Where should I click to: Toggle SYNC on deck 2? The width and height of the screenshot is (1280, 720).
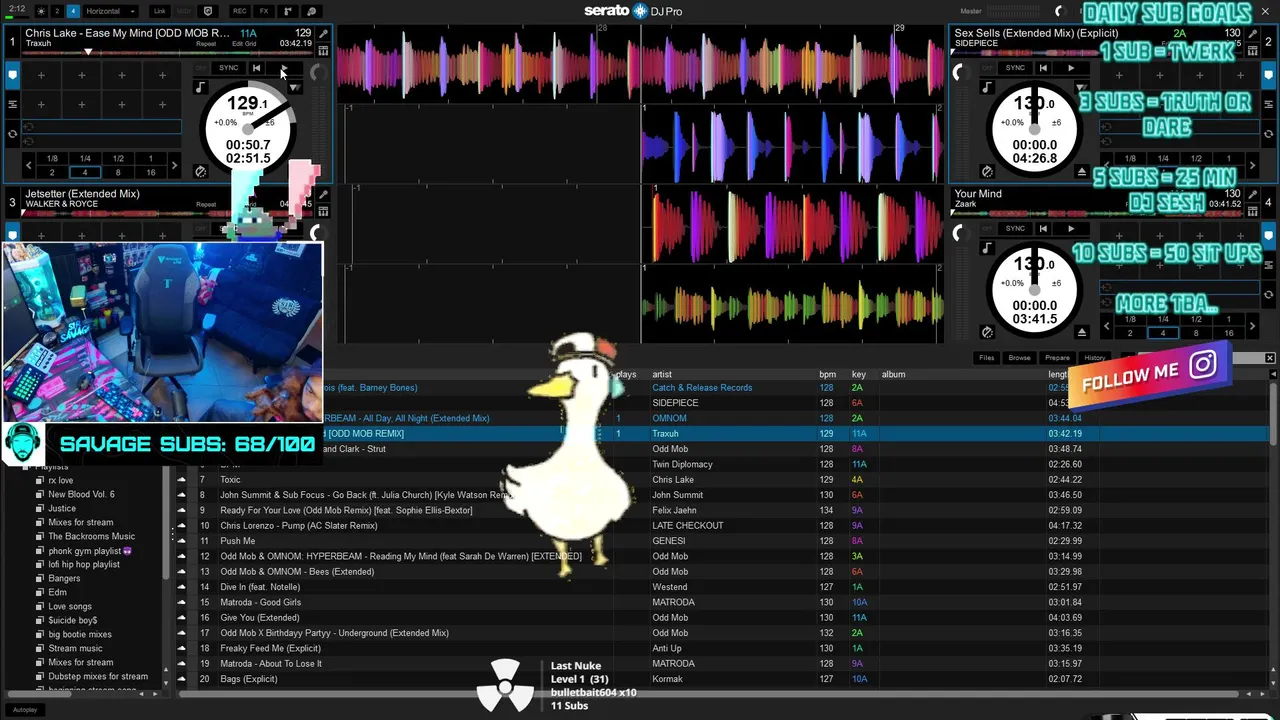pyautogui.click(x=1015, y=68)
